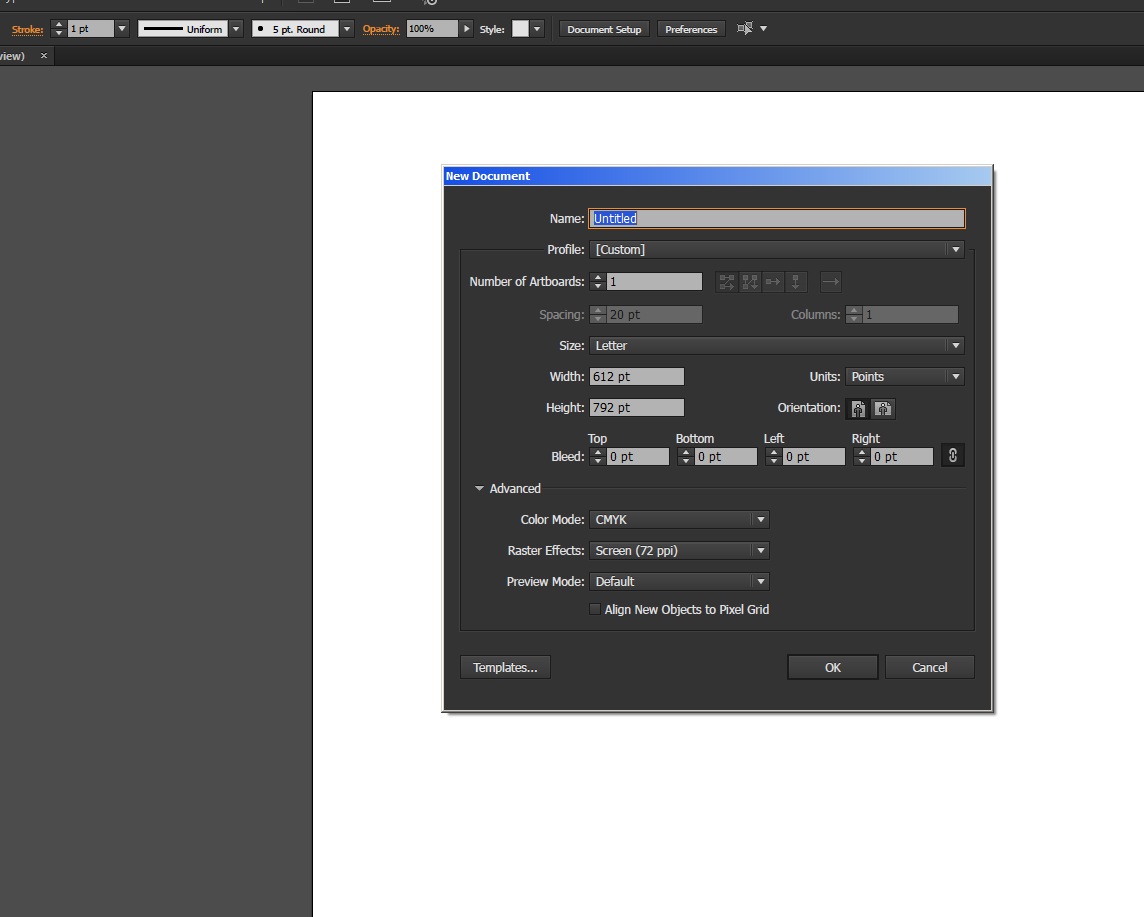
Task: Toggle the bleed link chain icon
Action: pos(952,456)
